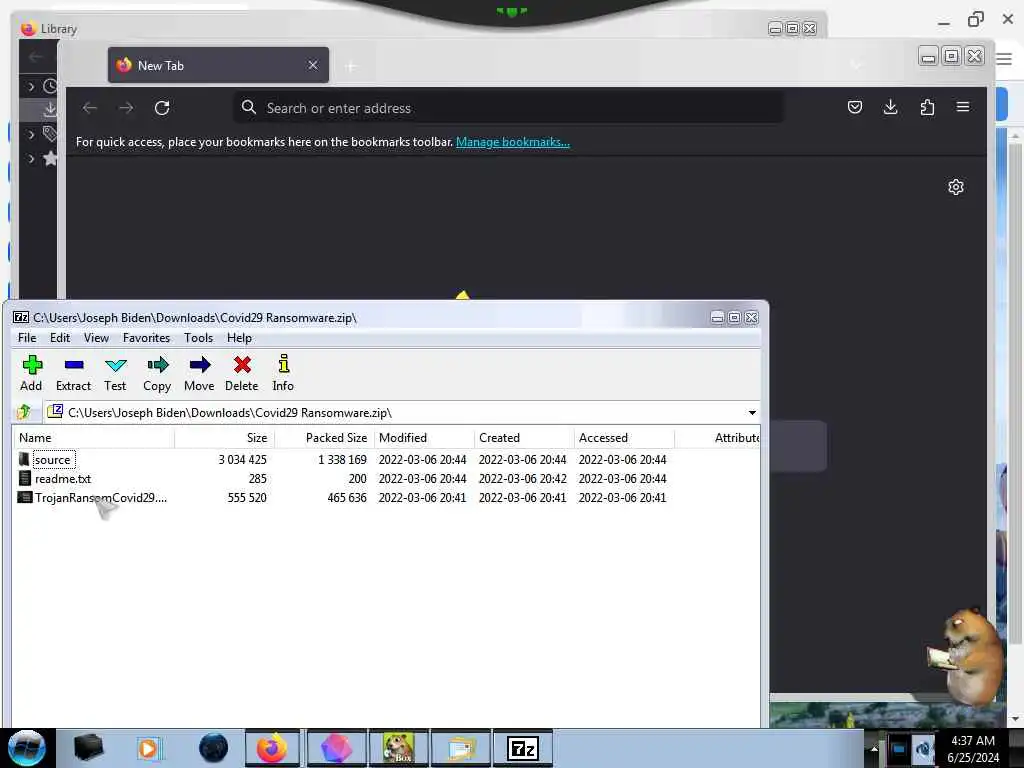
Task: Click the purple gem taskbar icon
Action: [x=336, y=748]
